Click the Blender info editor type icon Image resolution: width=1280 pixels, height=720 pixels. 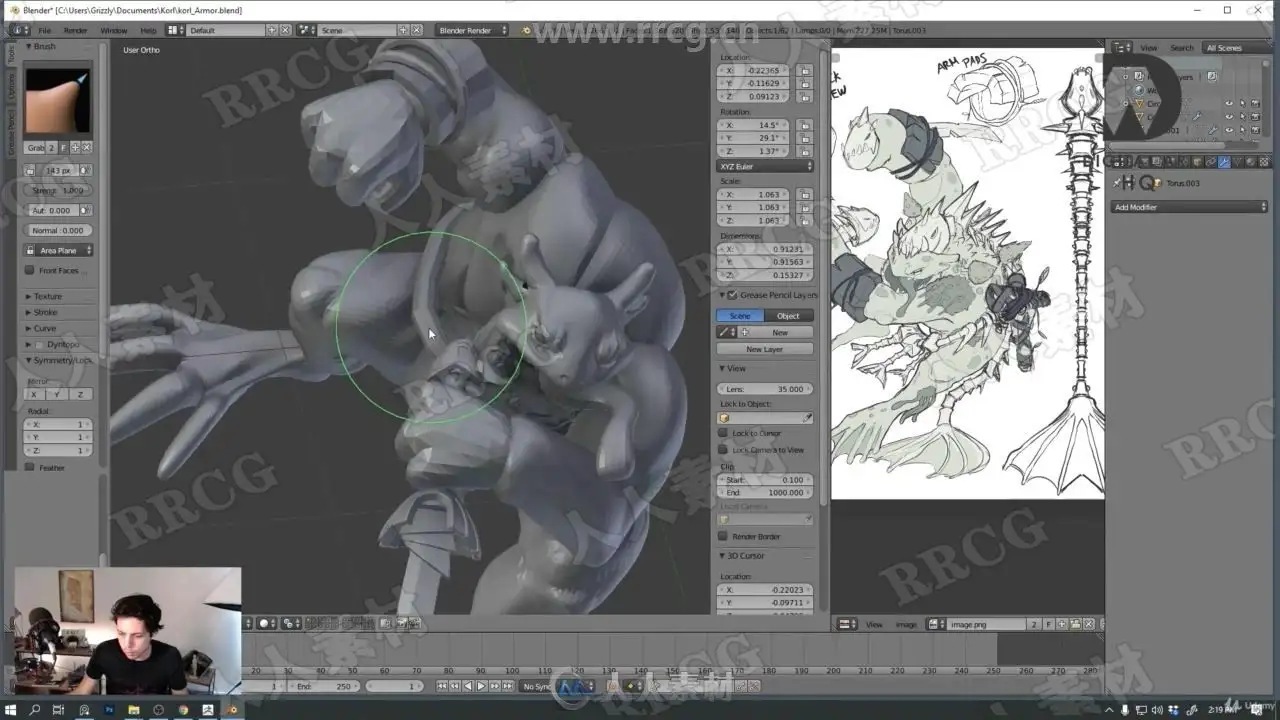pos(19,30)
